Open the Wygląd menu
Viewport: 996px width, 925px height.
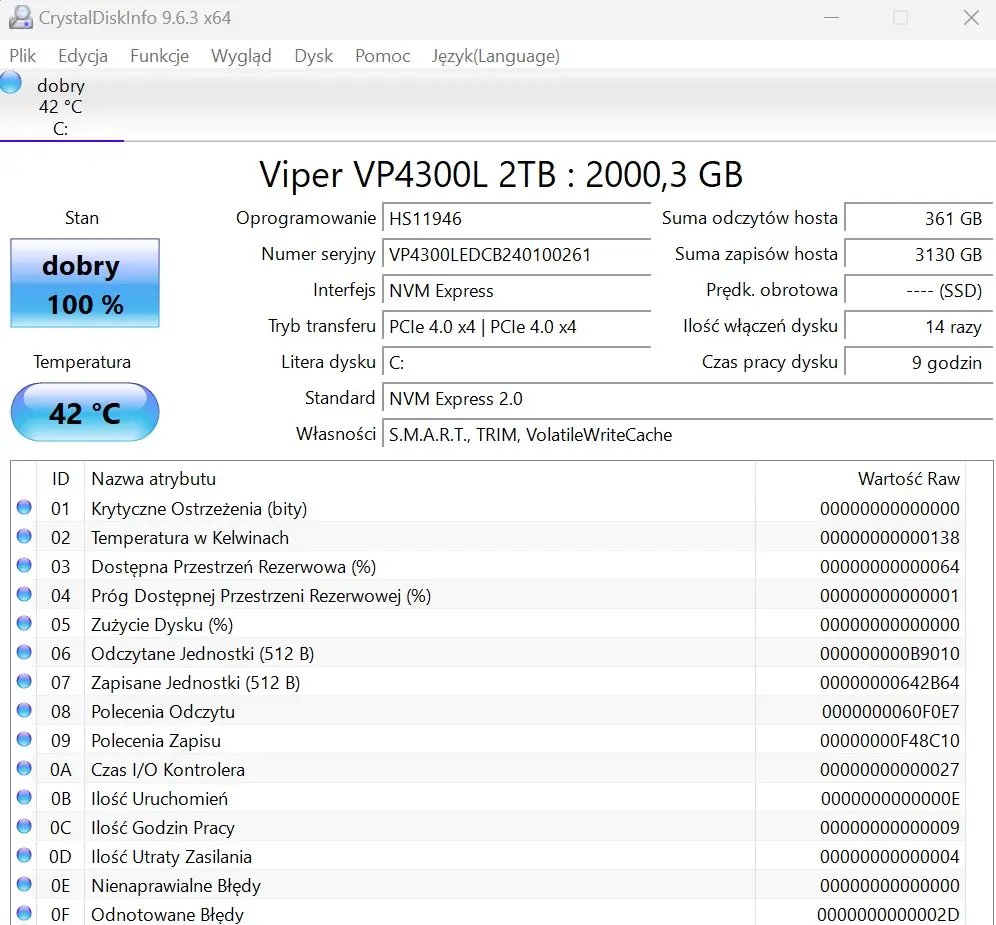(x=241, y=56)
